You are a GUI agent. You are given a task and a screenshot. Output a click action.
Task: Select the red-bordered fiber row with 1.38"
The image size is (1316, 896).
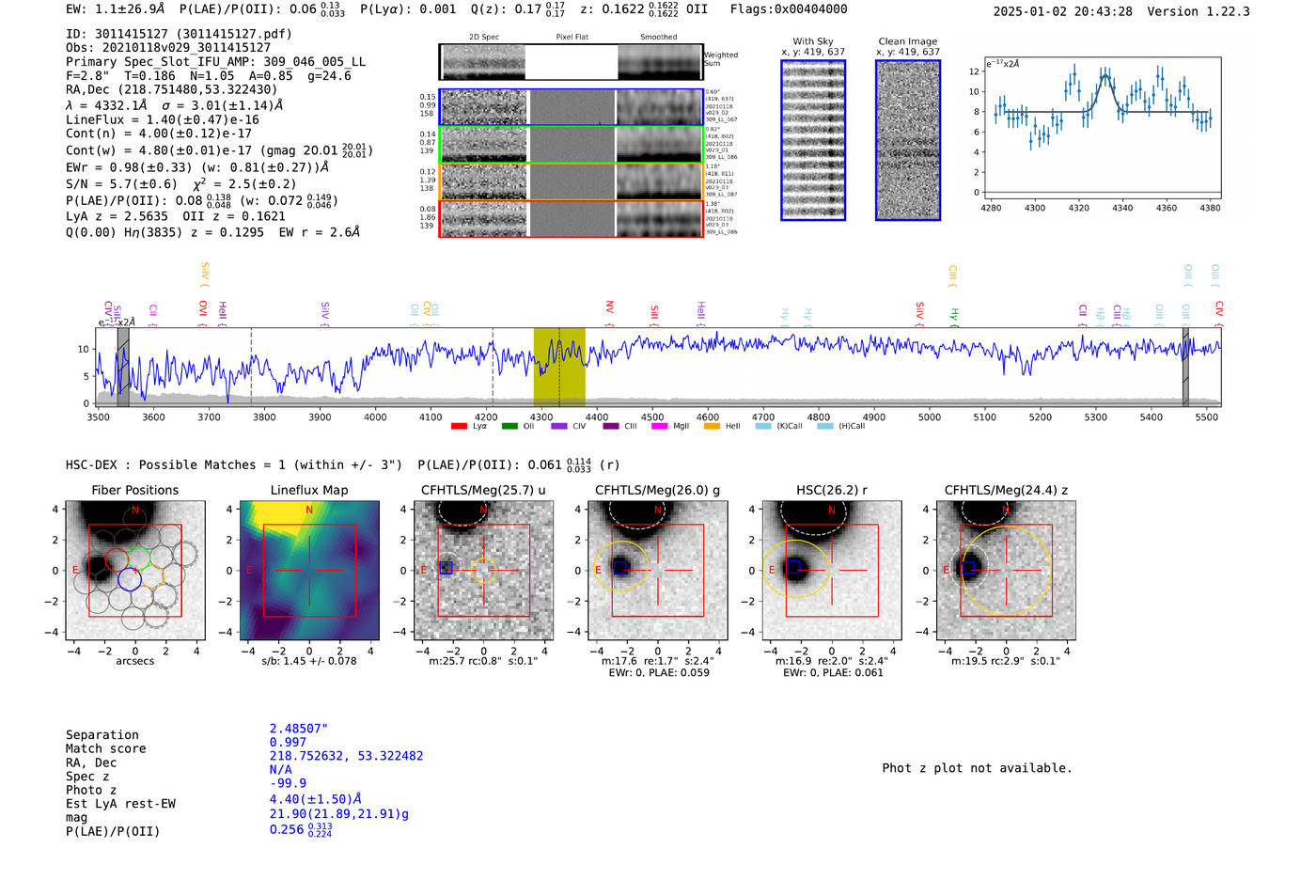click(572, 218)
